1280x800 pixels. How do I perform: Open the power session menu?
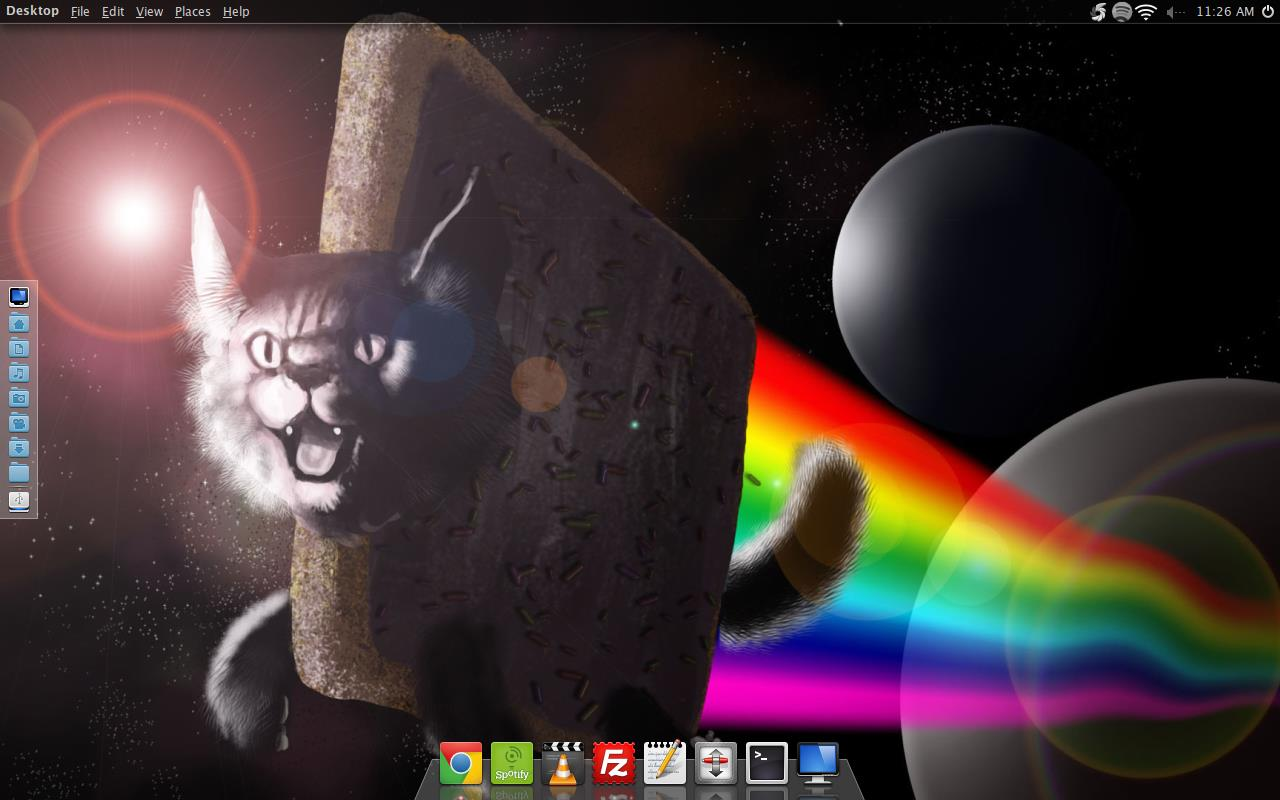pyautogui.click(x=1268, y=12)
